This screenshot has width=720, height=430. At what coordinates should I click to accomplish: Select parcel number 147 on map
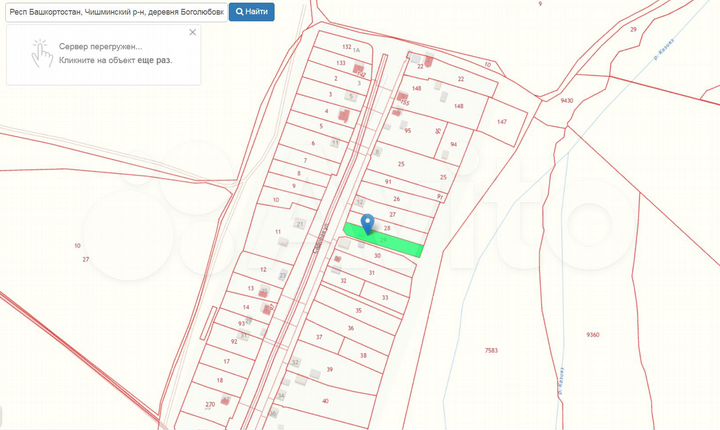(x=502, y=121)
